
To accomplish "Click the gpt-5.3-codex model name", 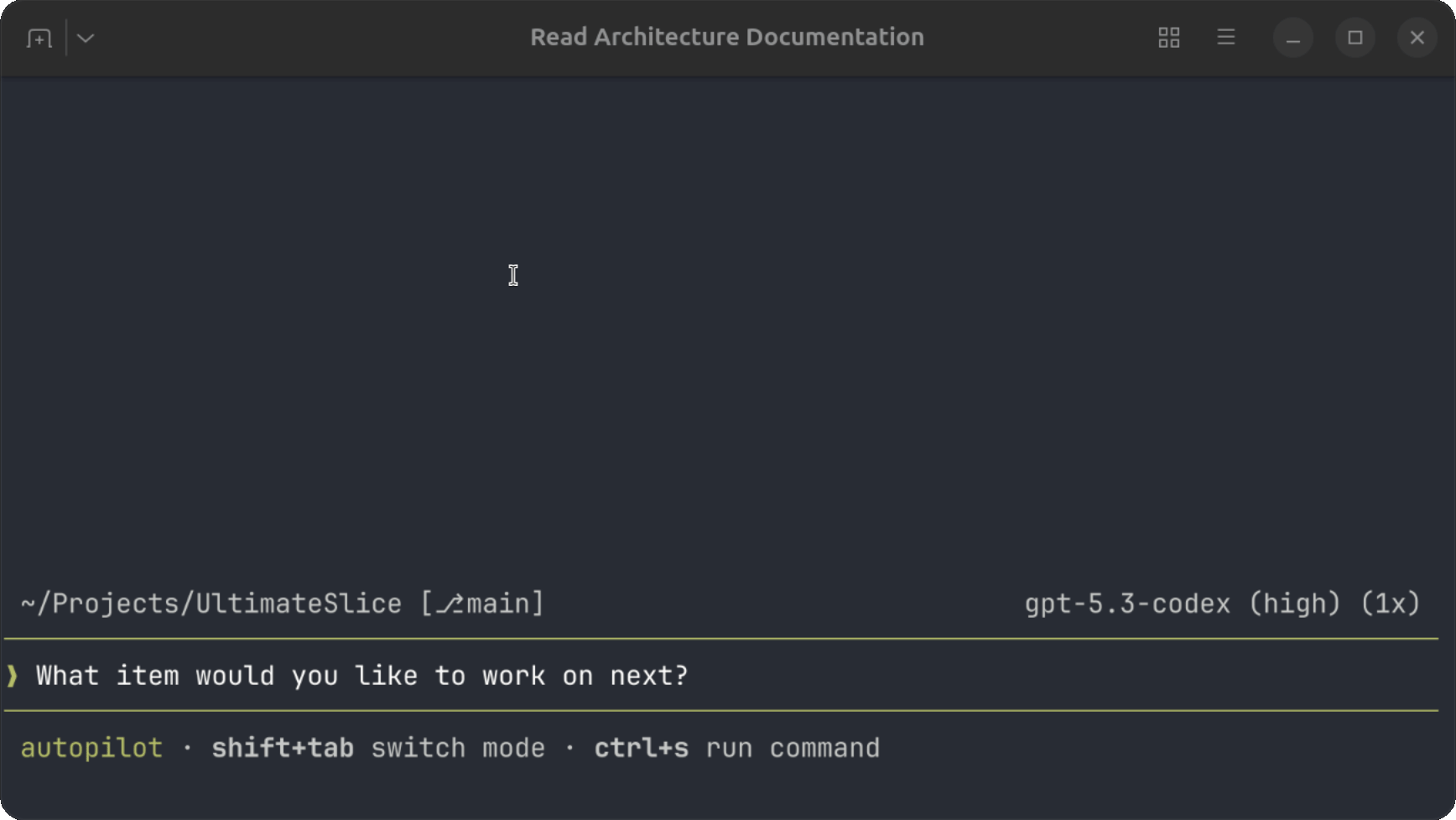I will (1127, 604).
